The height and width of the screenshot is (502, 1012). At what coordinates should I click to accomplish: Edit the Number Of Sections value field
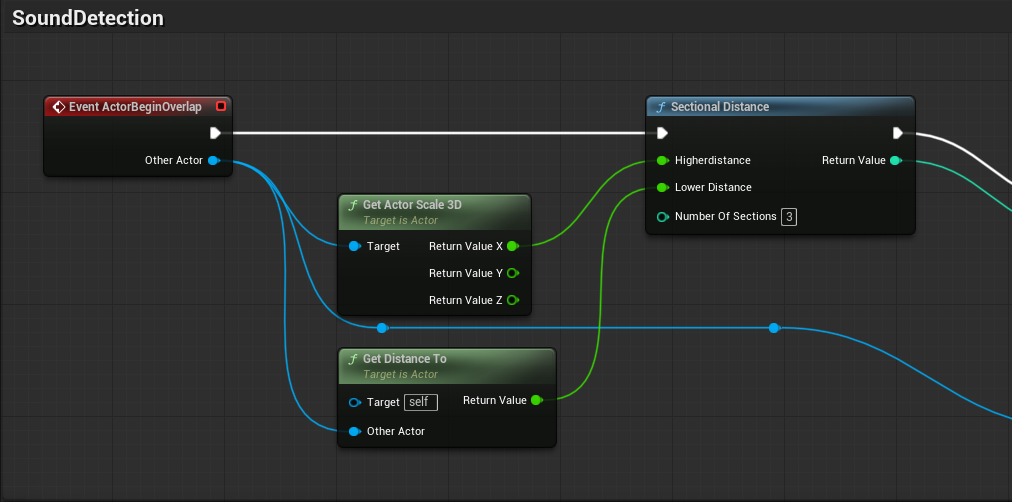[789, 217]
